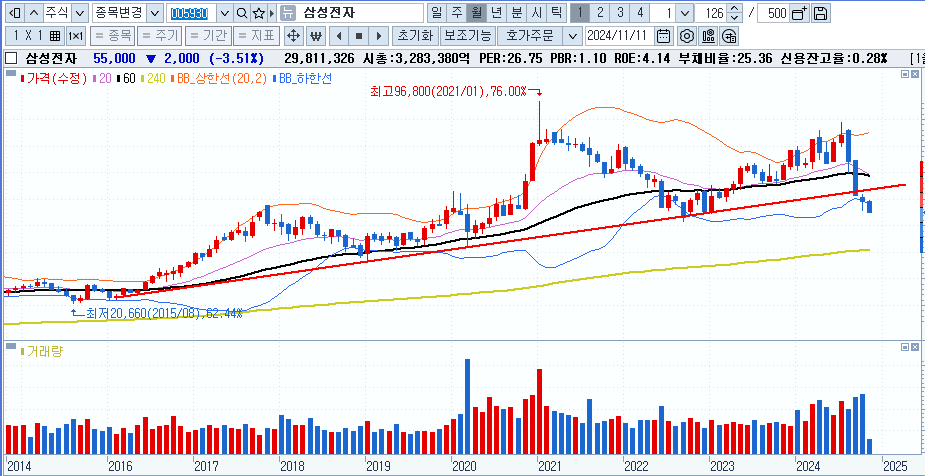Open the calendar date picker icon
Viewport: 925px width, 476px height.
click(664, 36)
